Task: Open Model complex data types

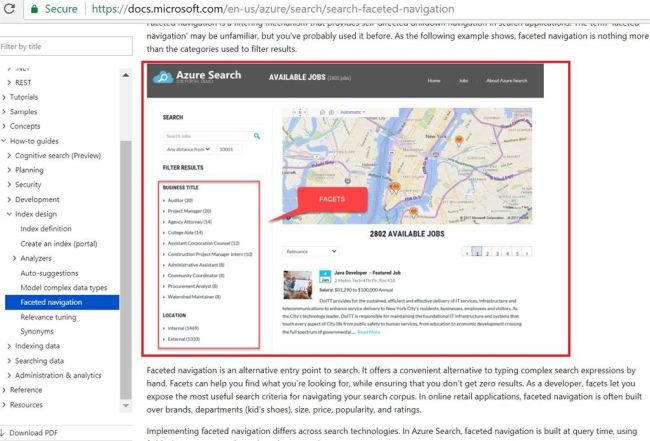Action: pos(64,288)
